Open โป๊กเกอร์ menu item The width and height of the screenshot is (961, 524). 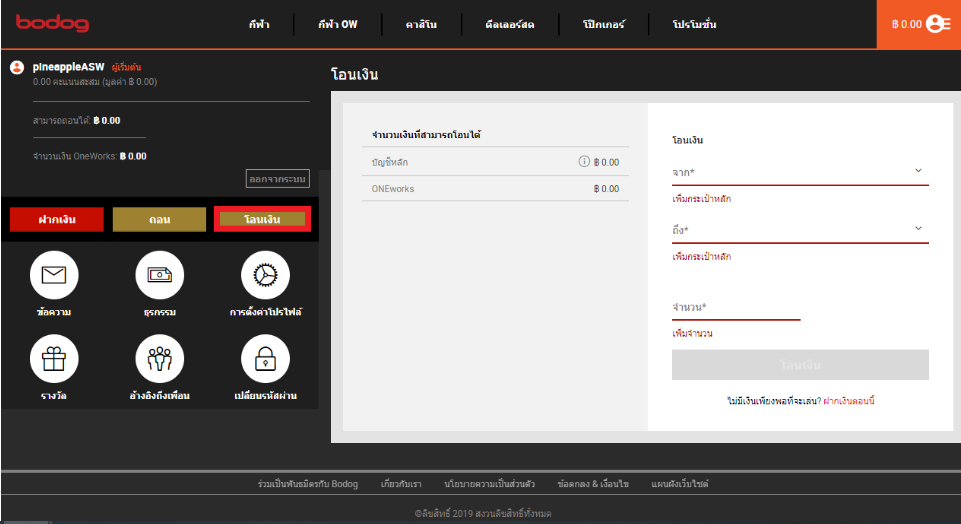click(x=604, y=25)
